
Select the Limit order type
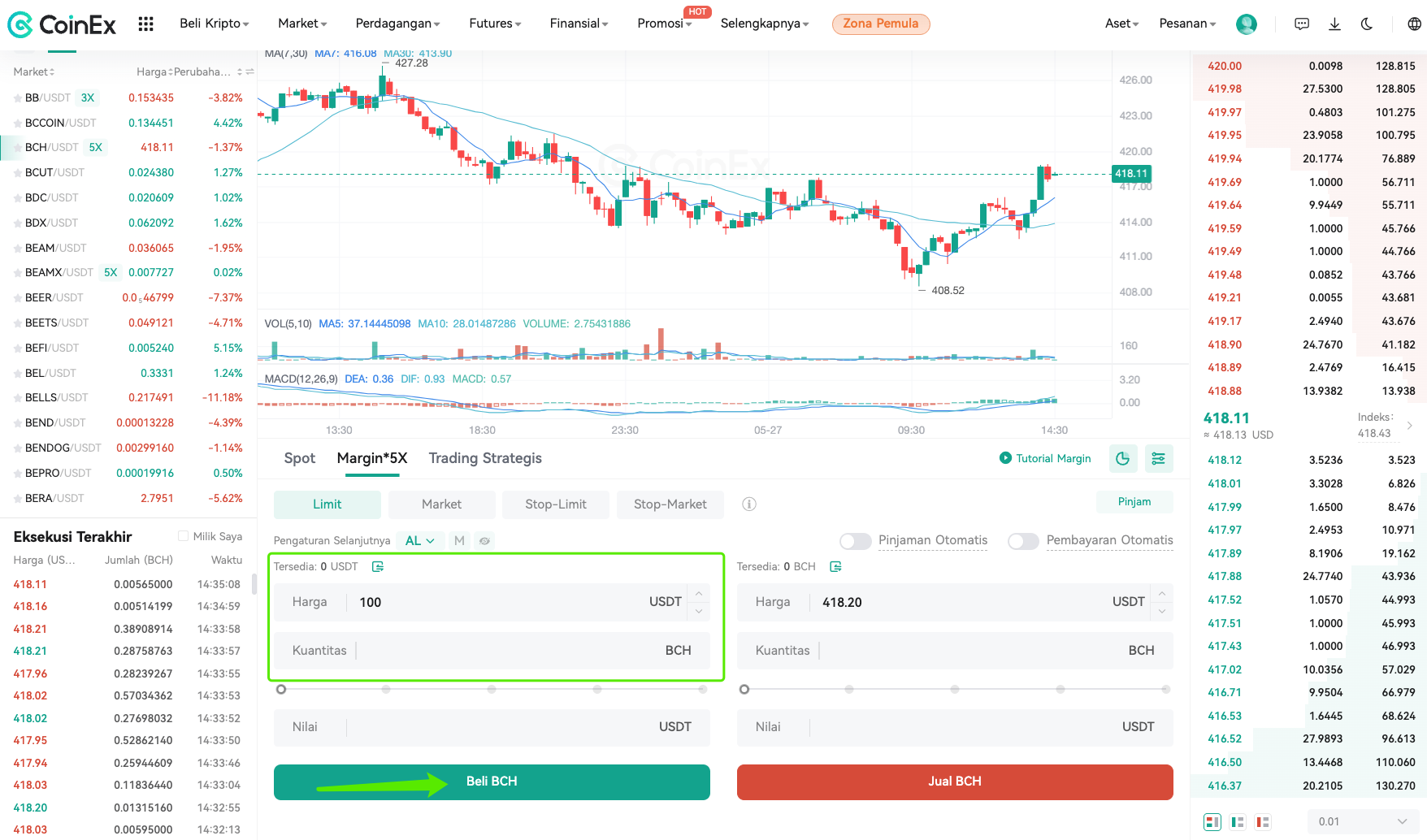pyautogui.click(x=327, y=504)
